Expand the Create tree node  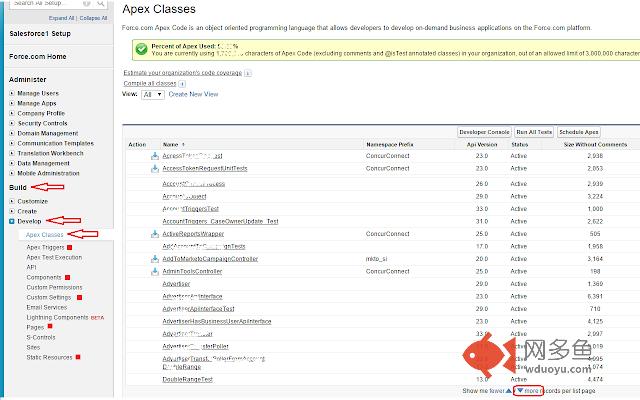(x=12, y=211)
